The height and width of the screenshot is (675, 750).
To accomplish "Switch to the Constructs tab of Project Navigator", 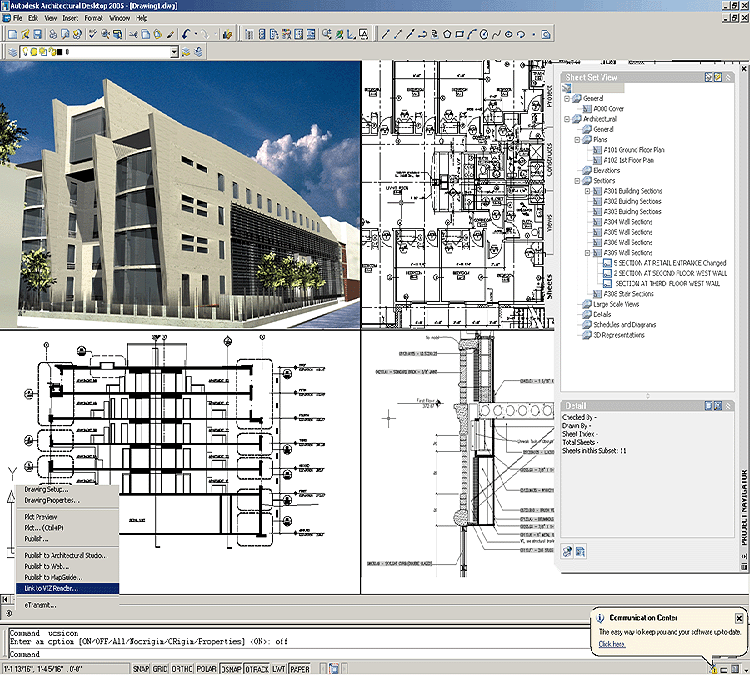I will (x=549, y=159).
